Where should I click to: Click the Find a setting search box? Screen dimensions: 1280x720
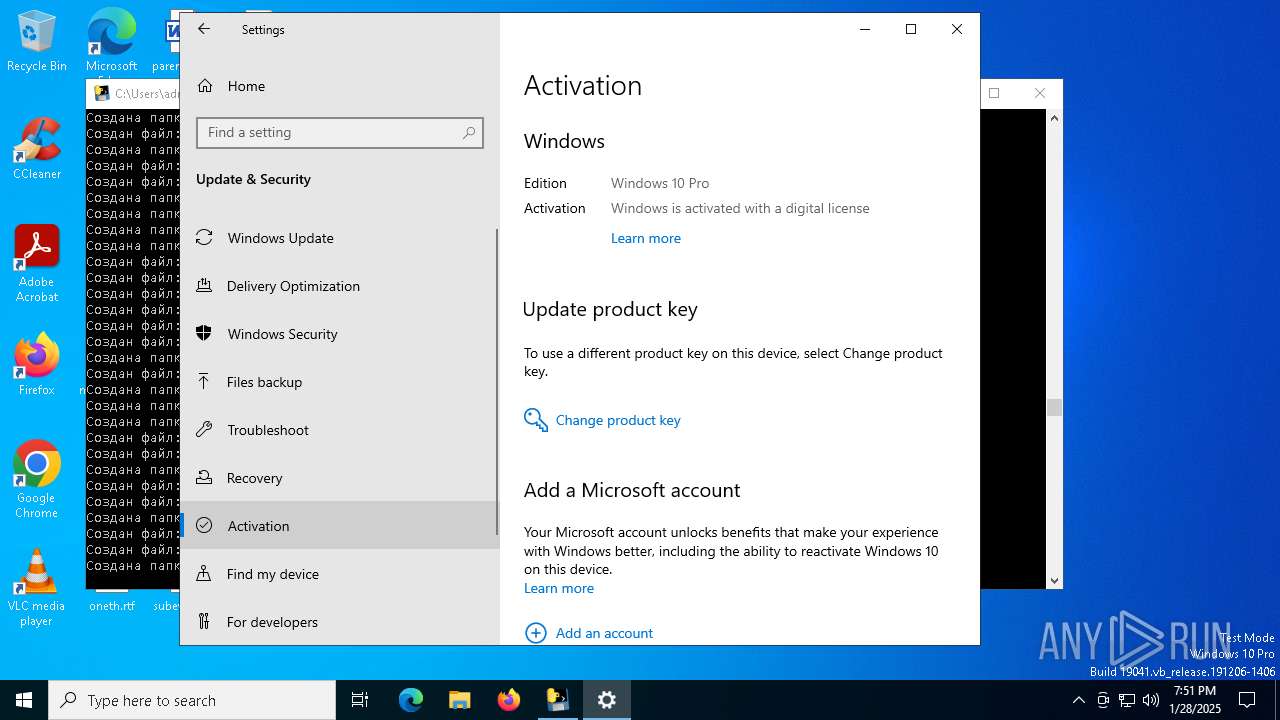[x=330, y=133]
